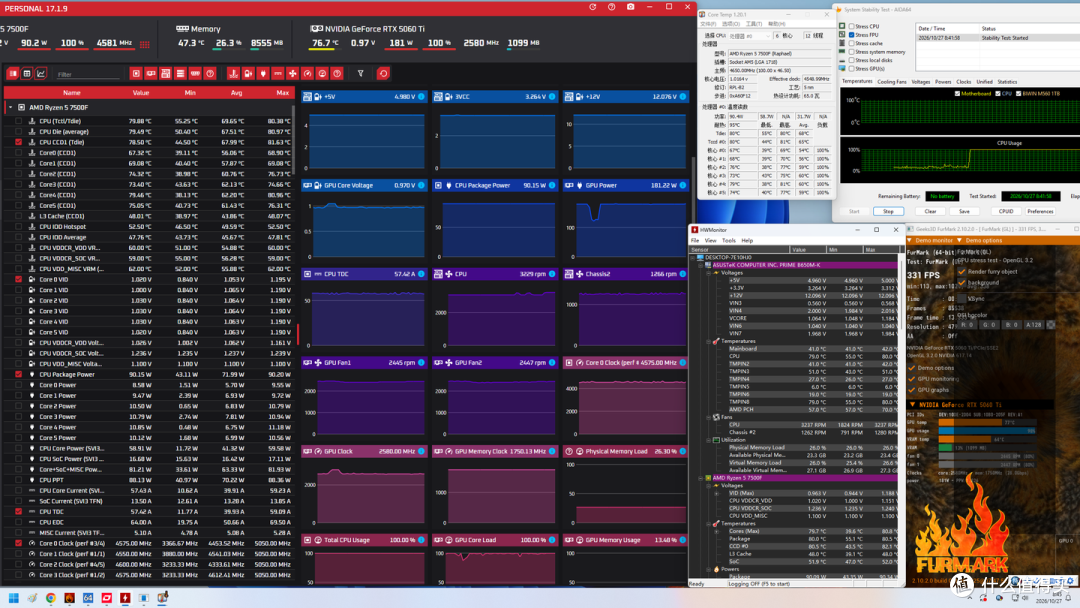Click the funnel filter icon in the toolbar
Image resolution: width=1080 pixels, height=608 pixels.
360,74
